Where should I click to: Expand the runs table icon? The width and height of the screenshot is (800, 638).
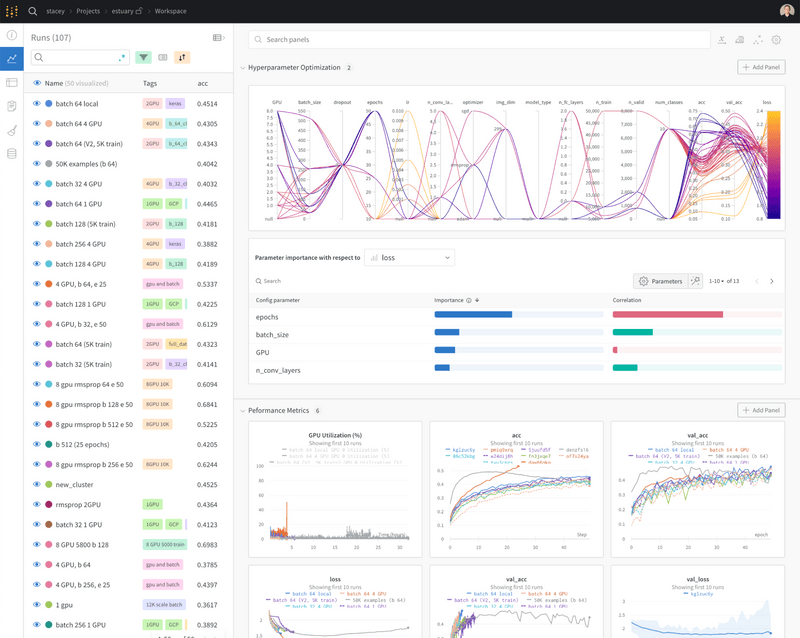click(x=219, y=37)
